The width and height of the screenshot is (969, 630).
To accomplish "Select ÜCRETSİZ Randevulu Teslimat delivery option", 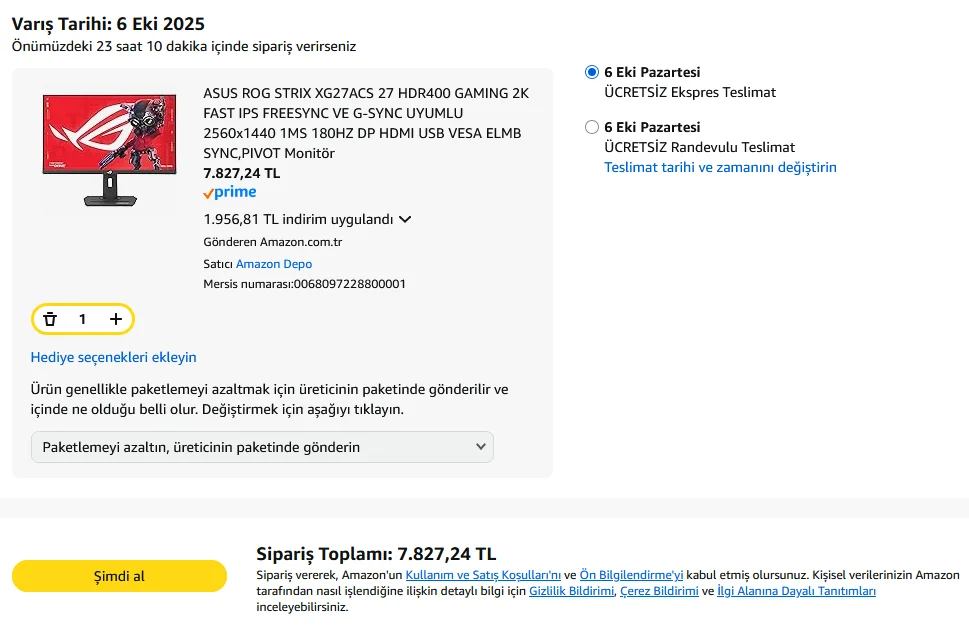I will [x=592, y=127].
